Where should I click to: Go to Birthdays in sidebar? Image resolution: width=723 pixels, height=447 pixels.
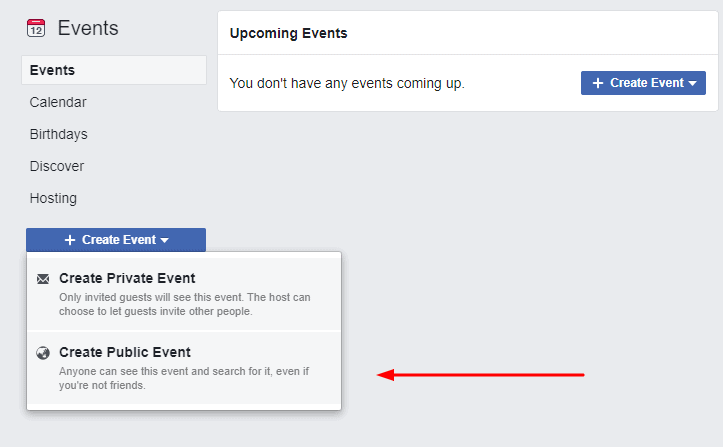[x=59, y=134]
